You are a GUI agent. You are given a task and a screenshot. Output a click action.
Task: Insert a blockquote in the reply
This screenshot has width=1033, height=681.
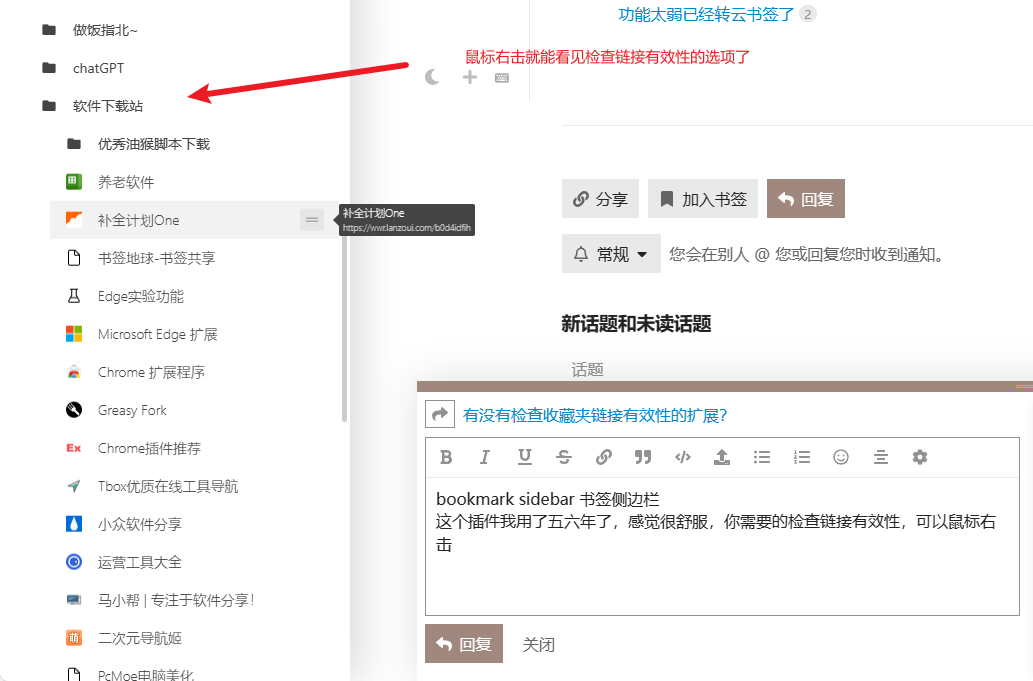coord(643,457)
